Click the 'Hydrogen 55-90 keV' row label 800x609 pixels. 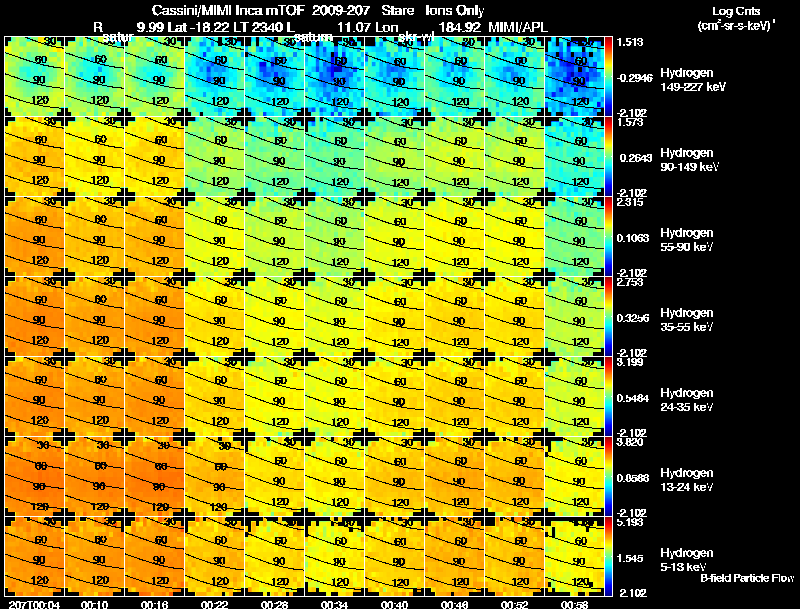687,240
